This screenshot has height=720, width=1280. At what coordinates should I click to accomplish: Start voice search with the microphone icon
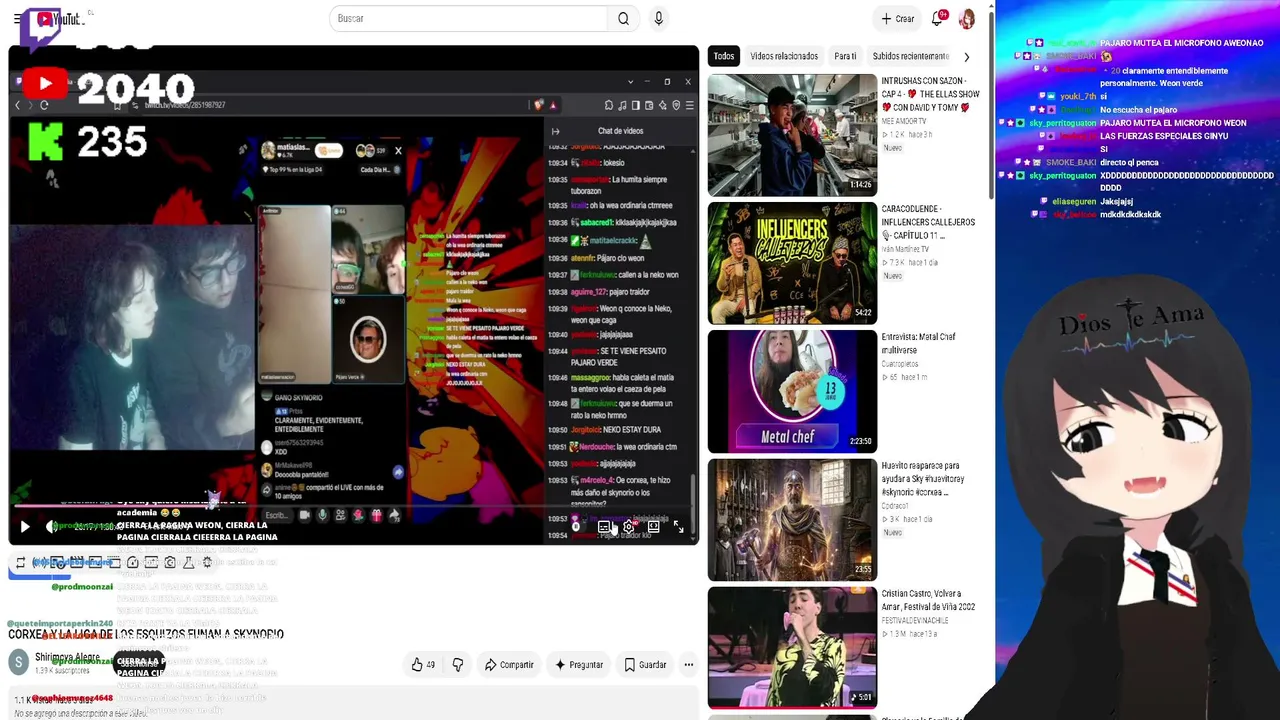pyautogui.click(x=658, y=18)
